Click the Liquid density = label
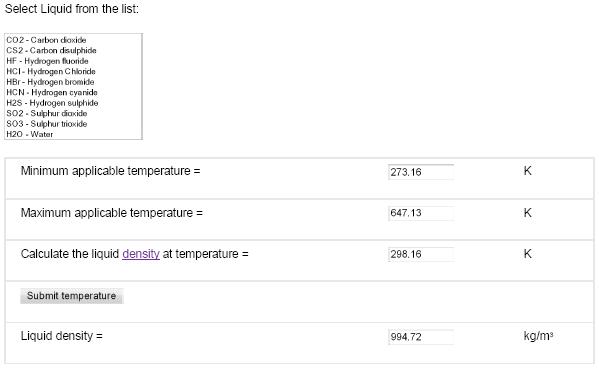This screenshot has width=599, height=368. tap(62, 336)
